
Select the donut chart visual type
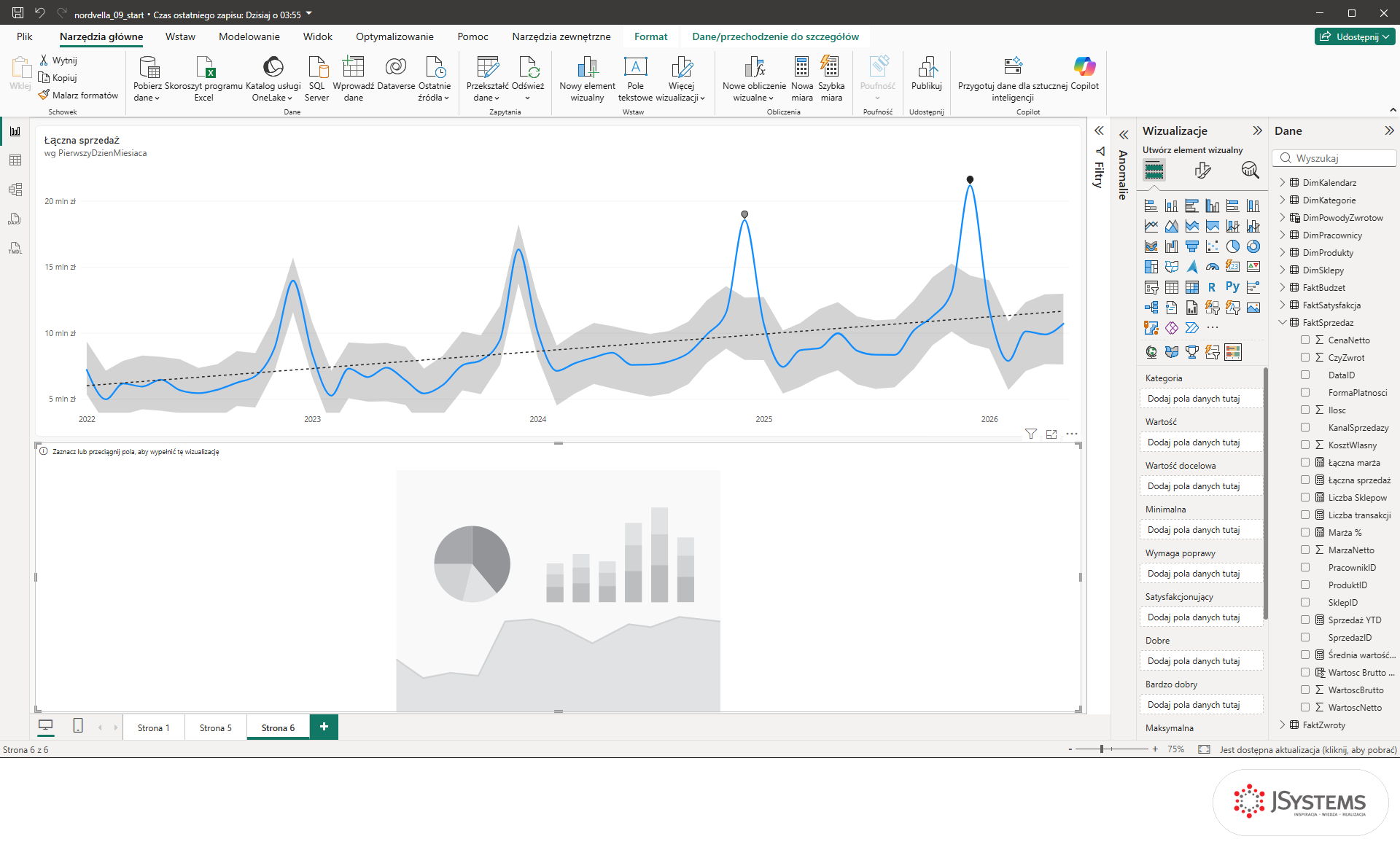(x=1253, y=246)
